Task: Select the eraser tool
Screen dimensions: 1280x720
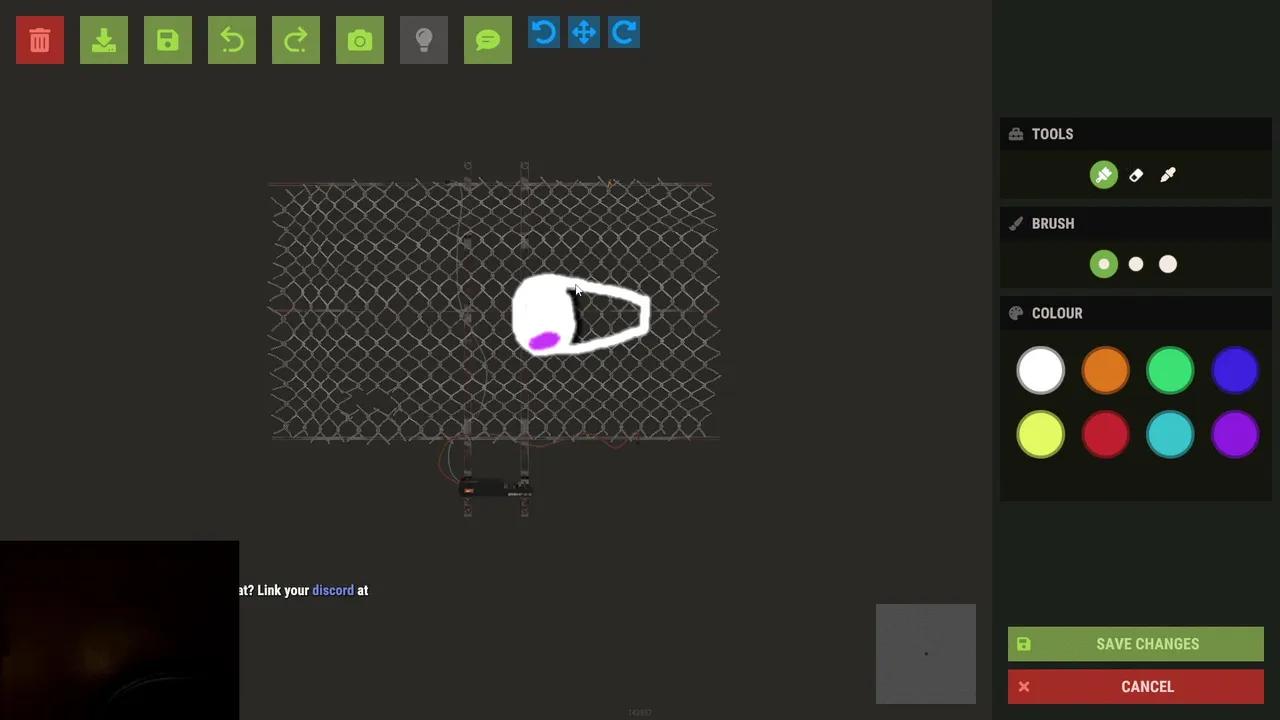Action: pyautogui.click(x=1136, y=175)
